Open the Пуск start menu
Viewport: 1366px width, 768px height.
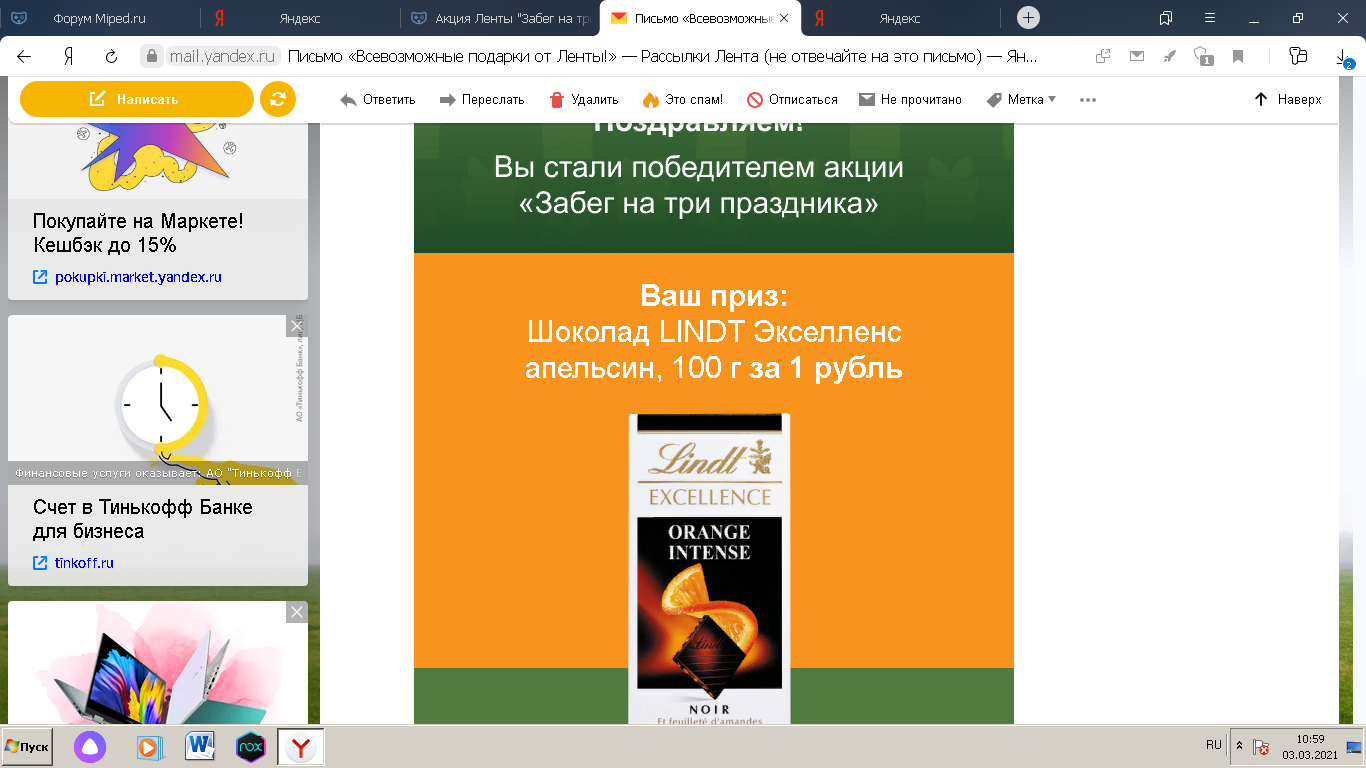pos(27,747)
